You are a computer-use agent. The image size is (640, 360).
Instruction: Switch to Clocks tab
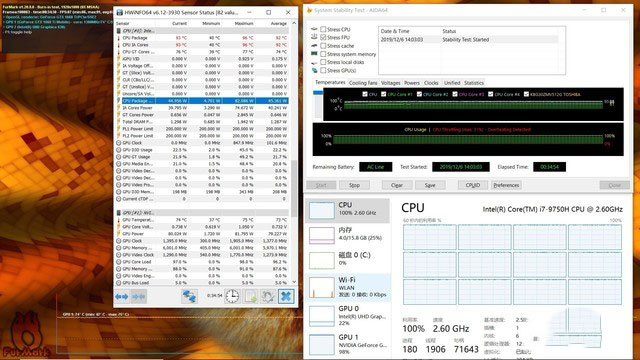tap(431, 83)
